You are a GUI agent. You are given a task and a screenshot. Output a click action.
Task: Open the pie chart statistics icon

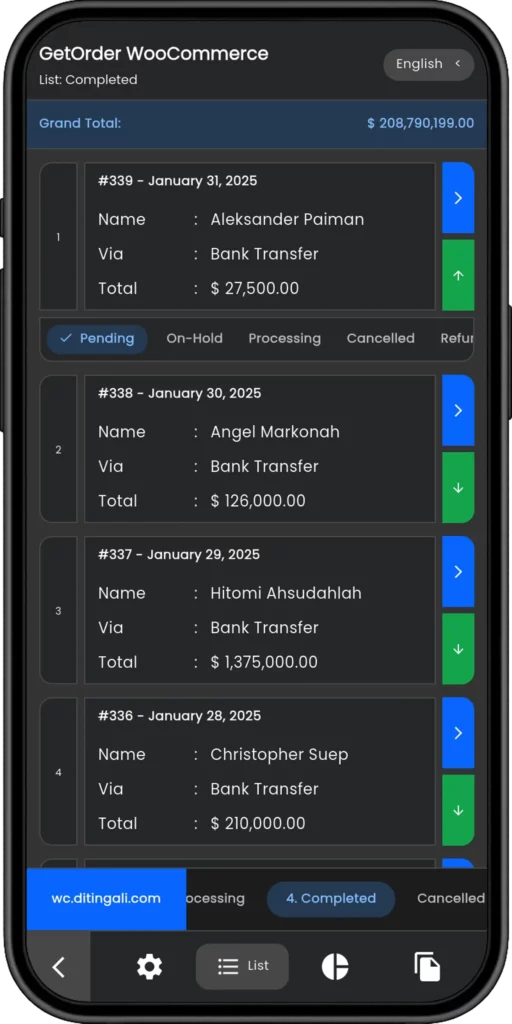point(335,967)
